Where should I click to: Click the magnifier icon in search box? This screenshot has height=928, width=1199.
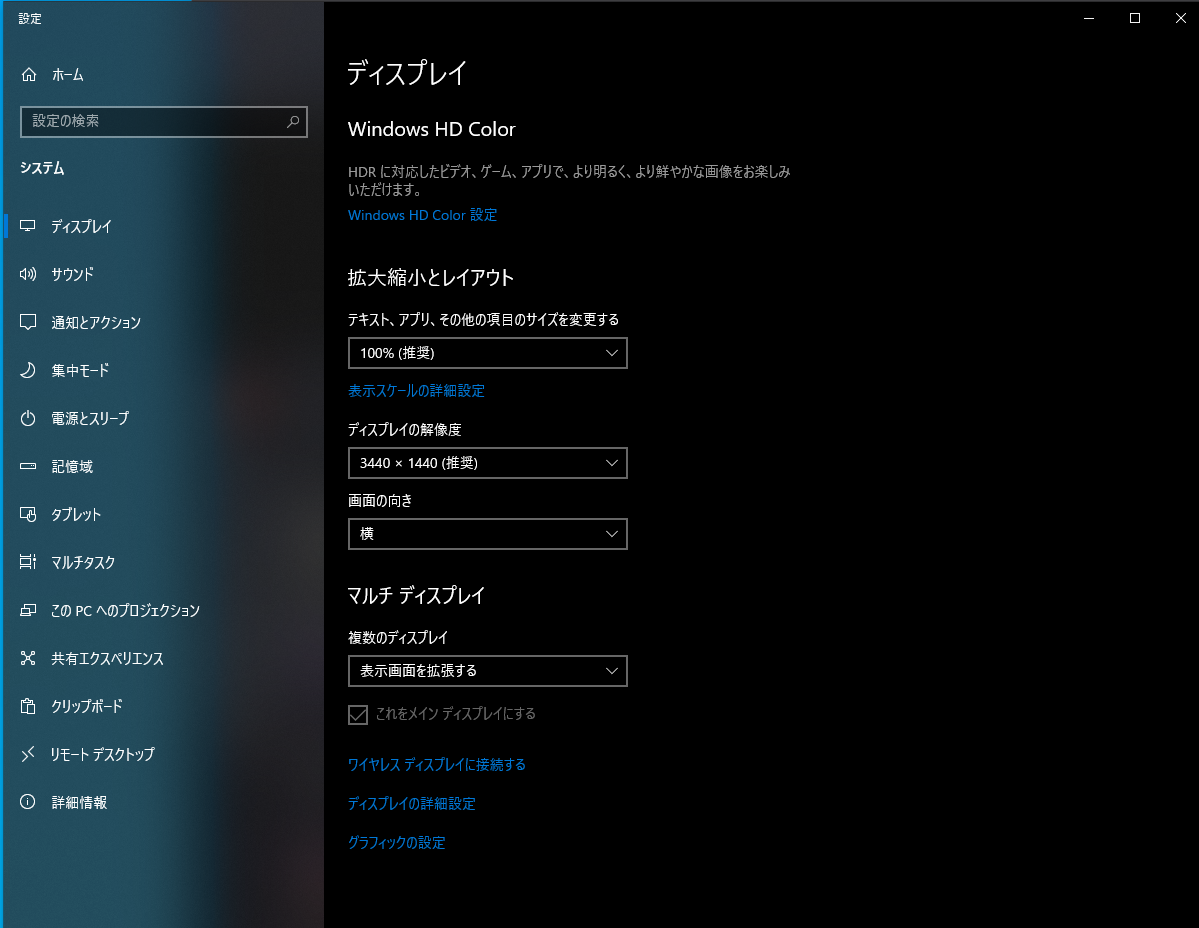293,121
